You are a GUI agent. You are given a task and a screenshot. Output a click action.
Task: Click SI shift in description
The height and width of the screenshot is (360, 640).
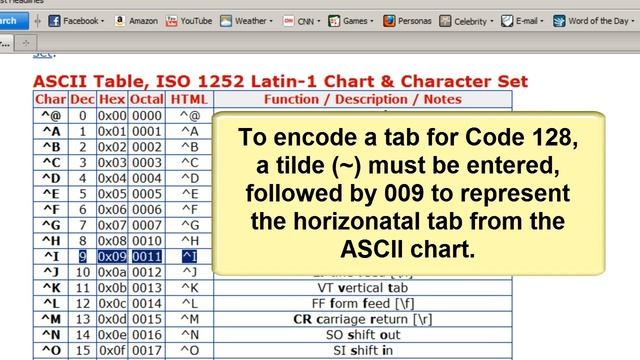tap(363, 350)
